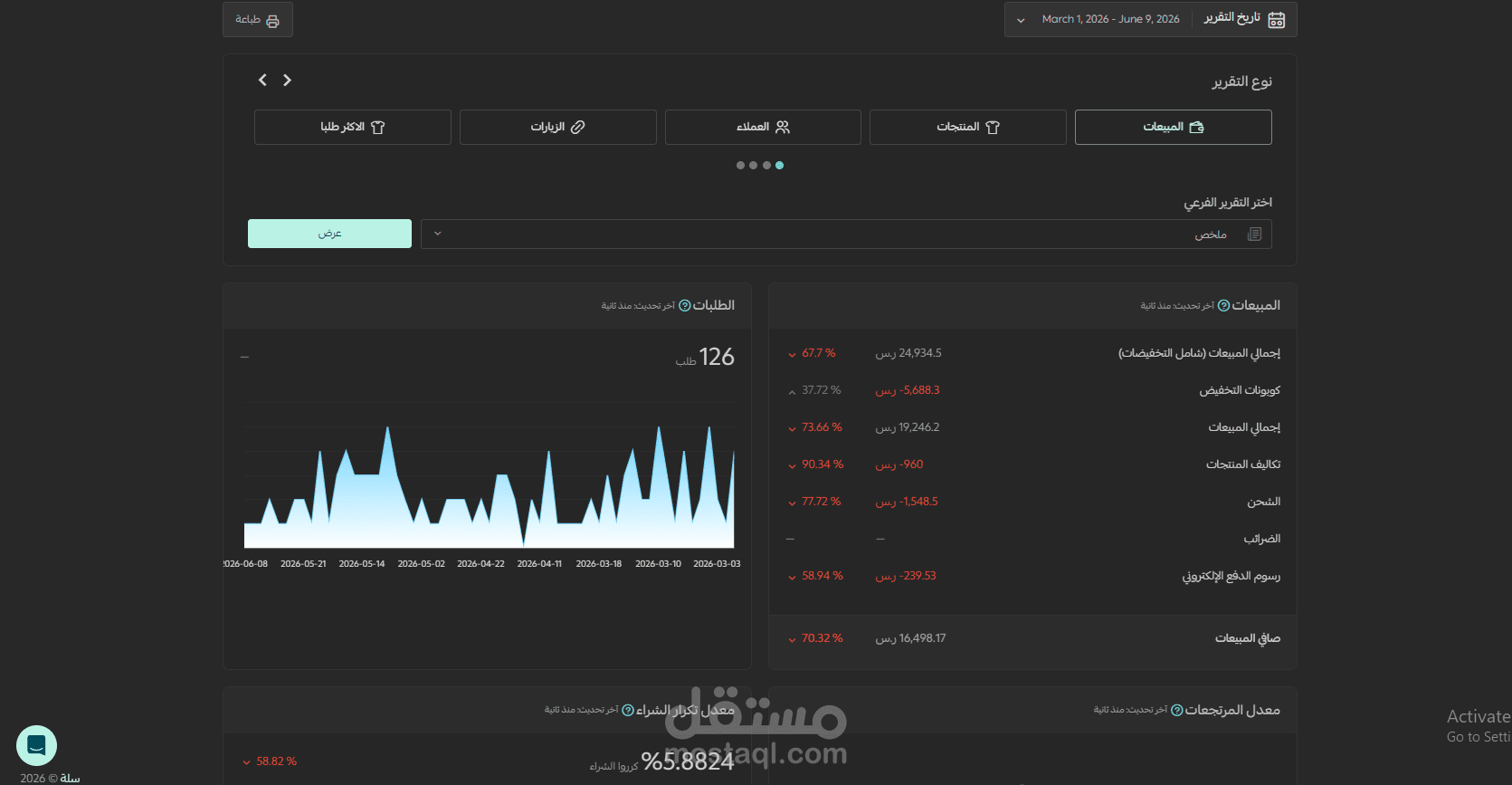
Task: Click the 126 orders count
Action: (x=717, y=357)
